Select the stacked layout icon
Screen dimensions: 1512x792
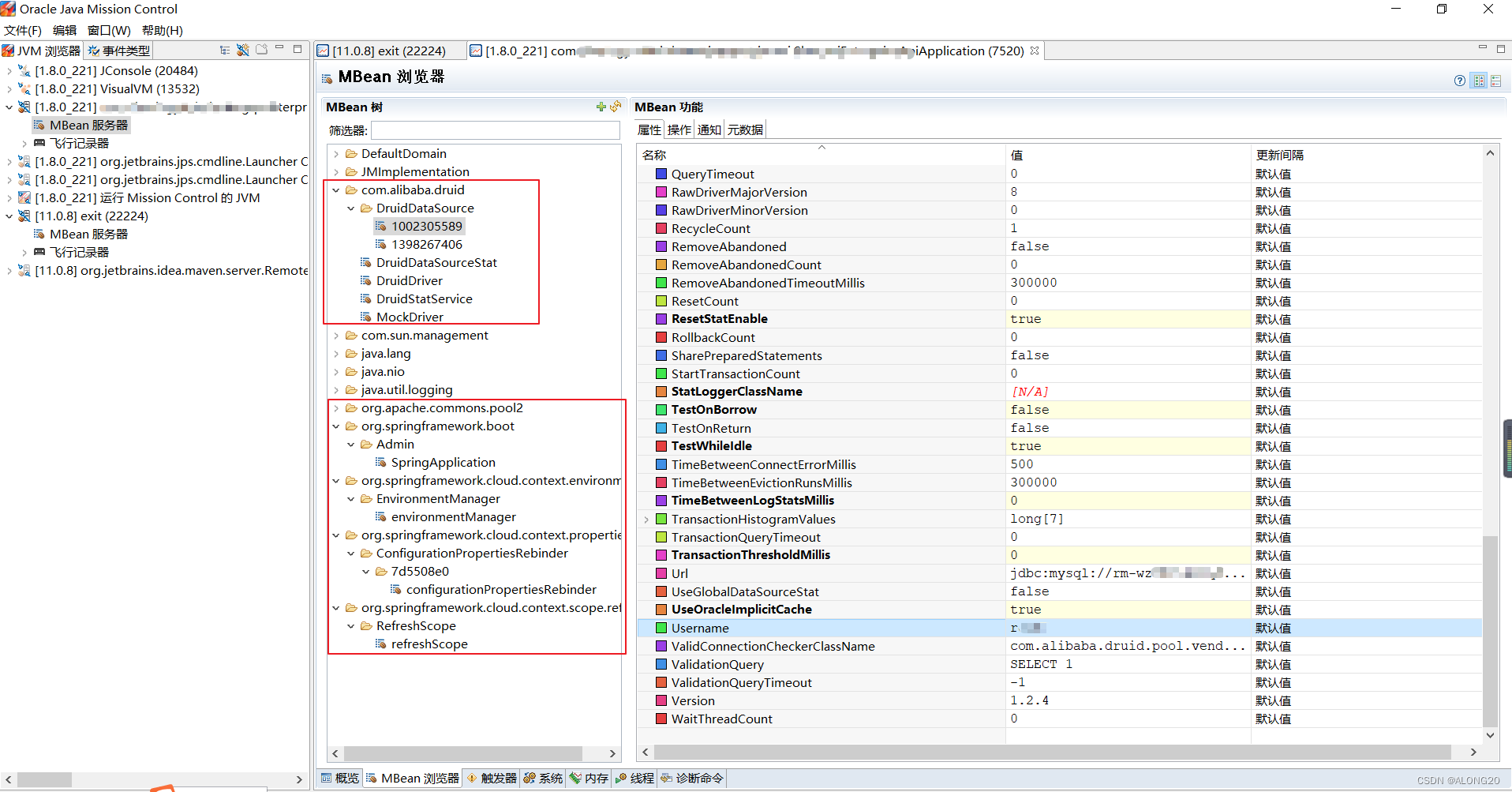tap(1495, 81)
